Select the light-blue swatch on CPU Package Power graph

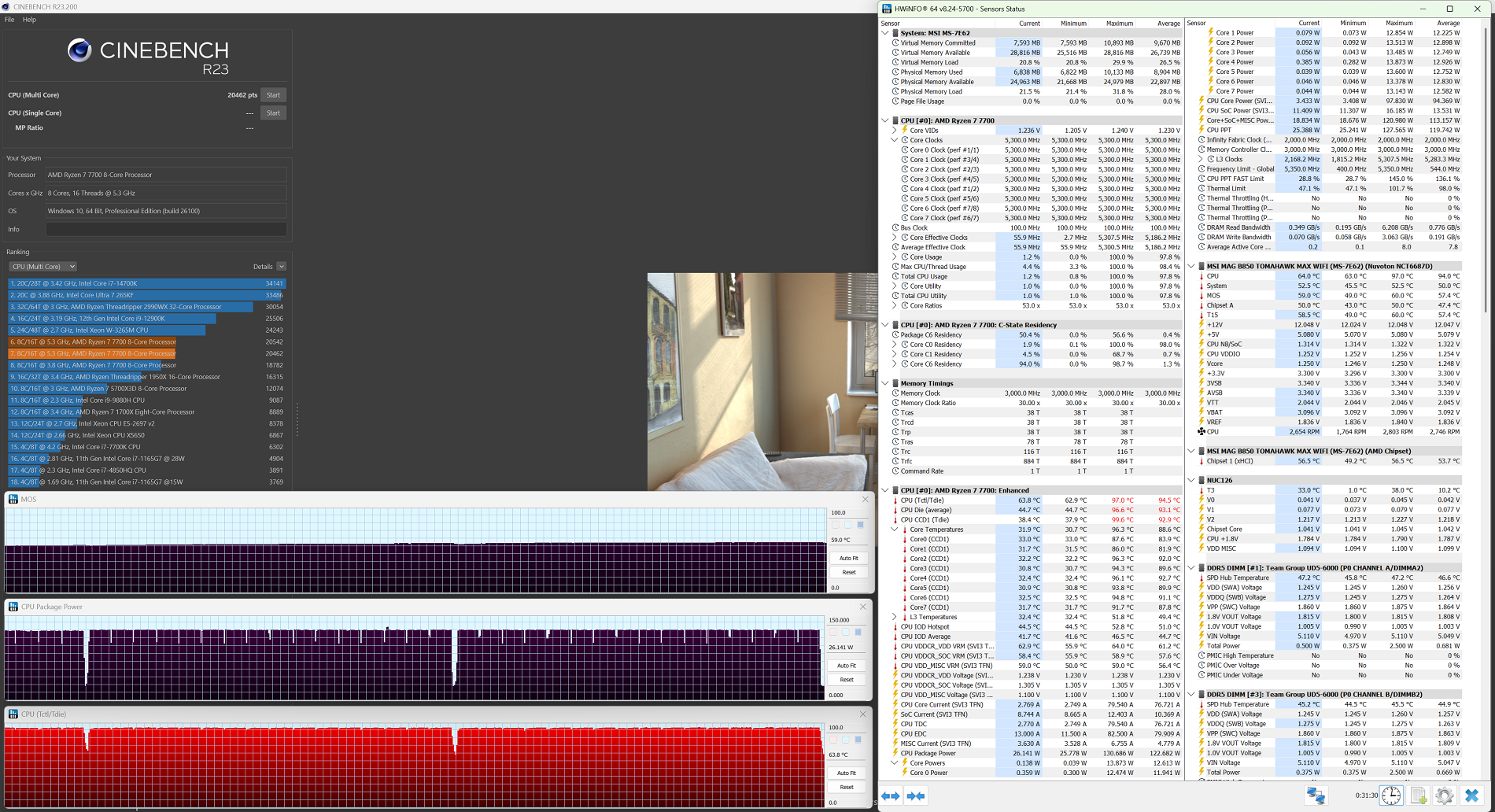846,632
